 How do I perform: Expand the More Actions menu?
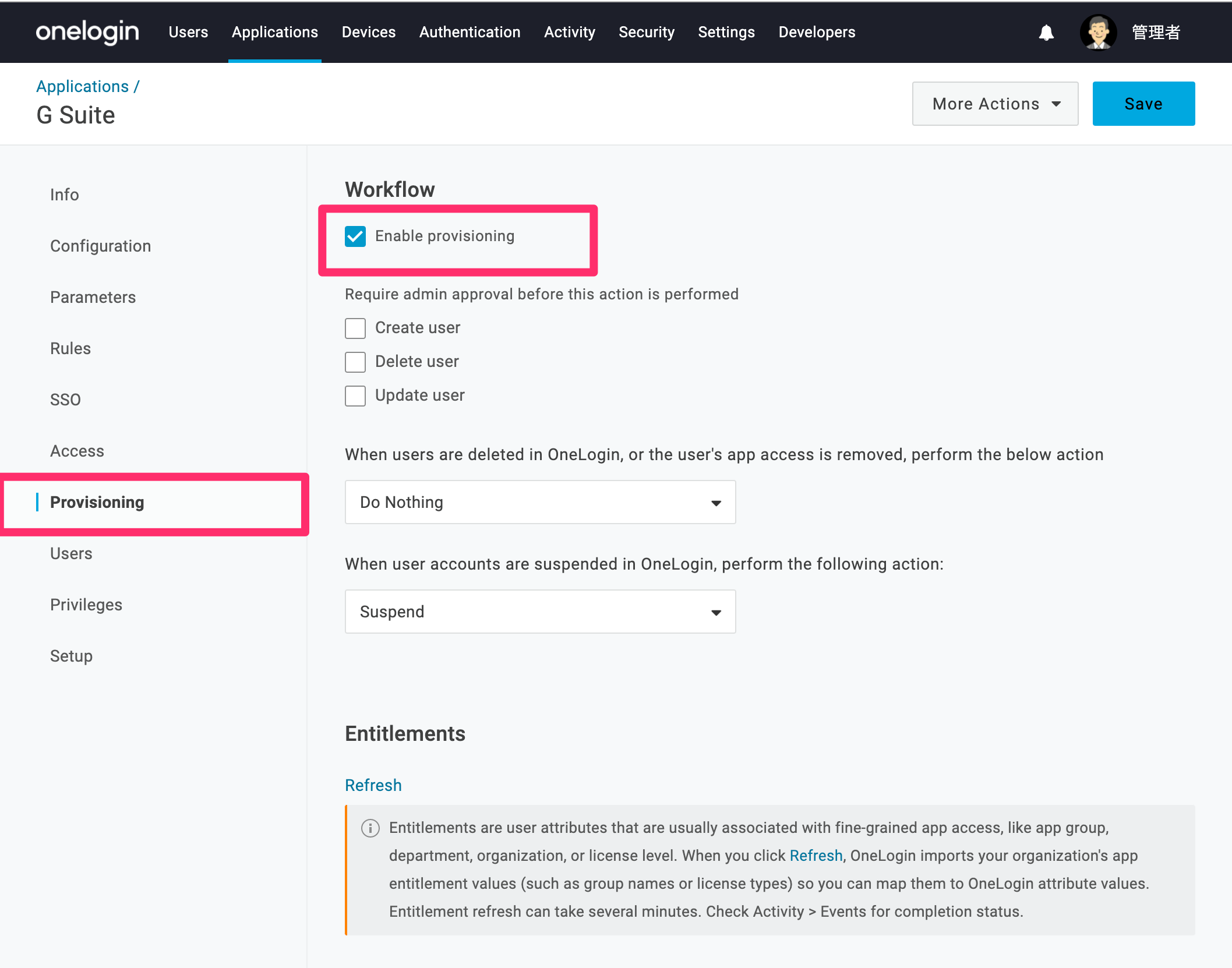(995, 104)
